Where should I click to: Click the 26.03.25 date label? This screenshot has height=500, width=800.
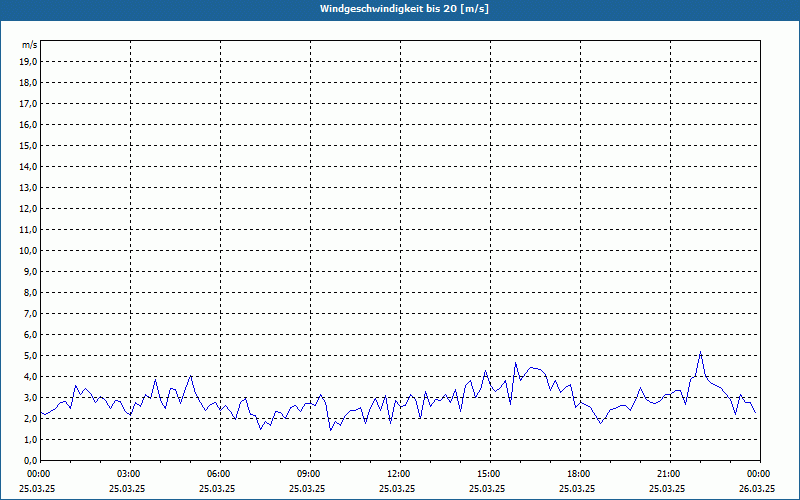(x=757, y=488)
